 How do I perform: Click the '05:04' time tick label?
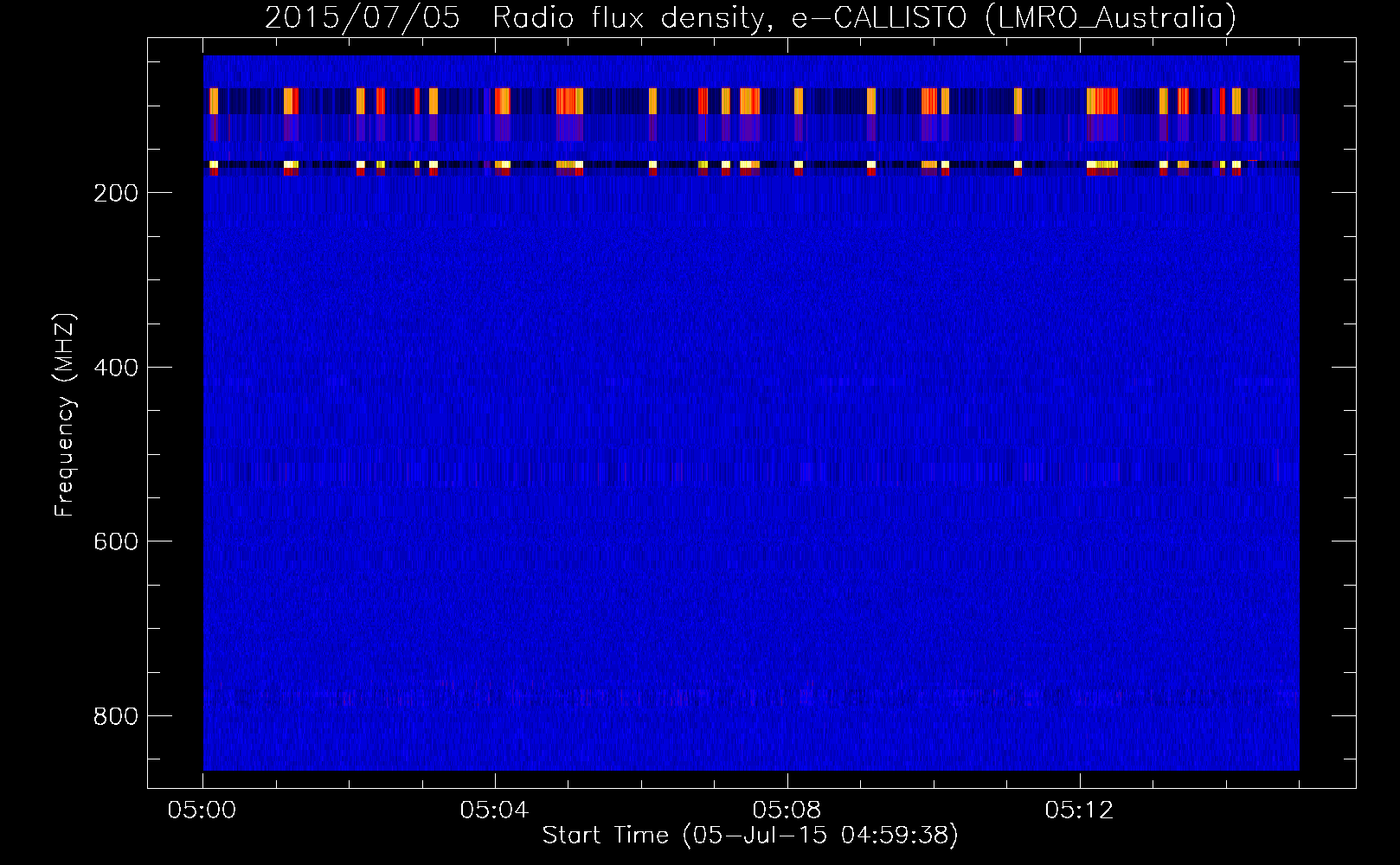(x=495, y=811)
